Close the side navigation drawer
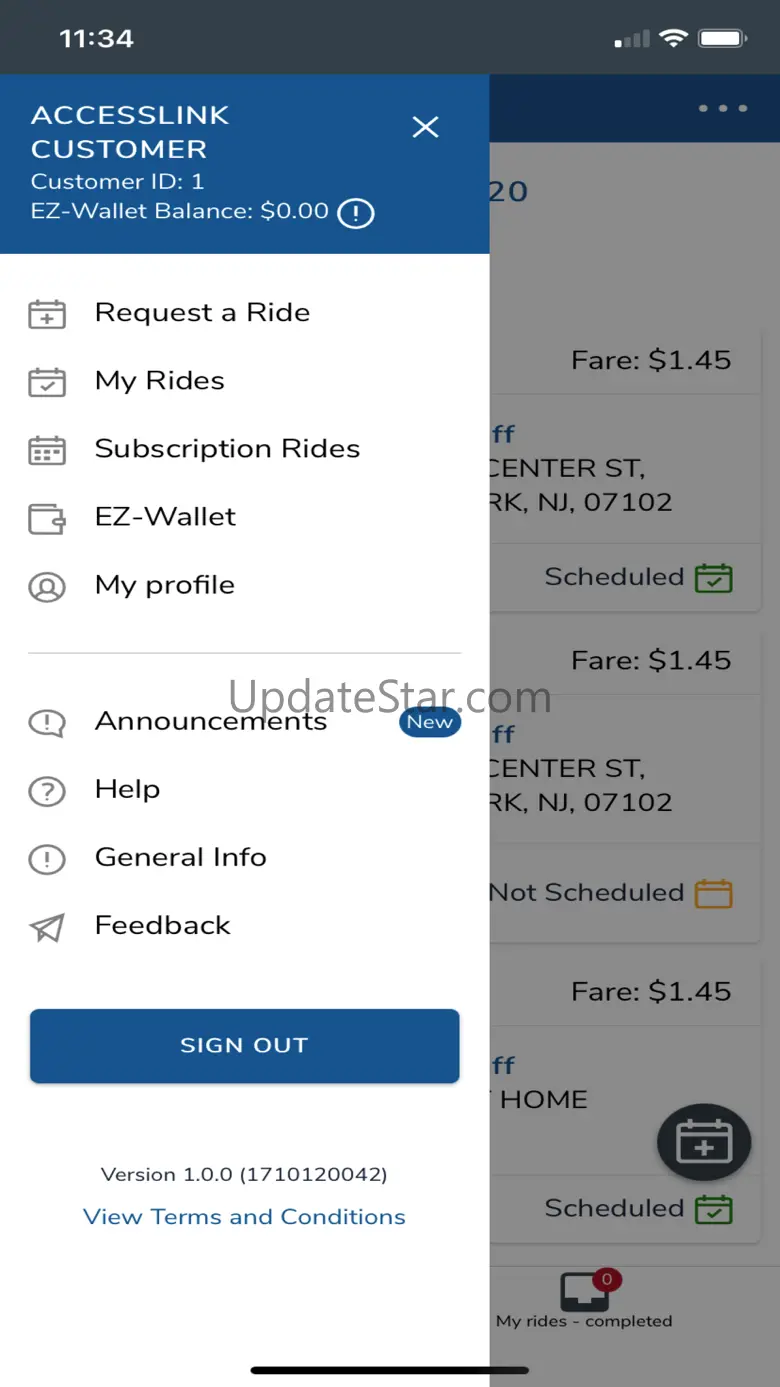The width and height of the screenshot is (780, 1387). coord(426,127)
